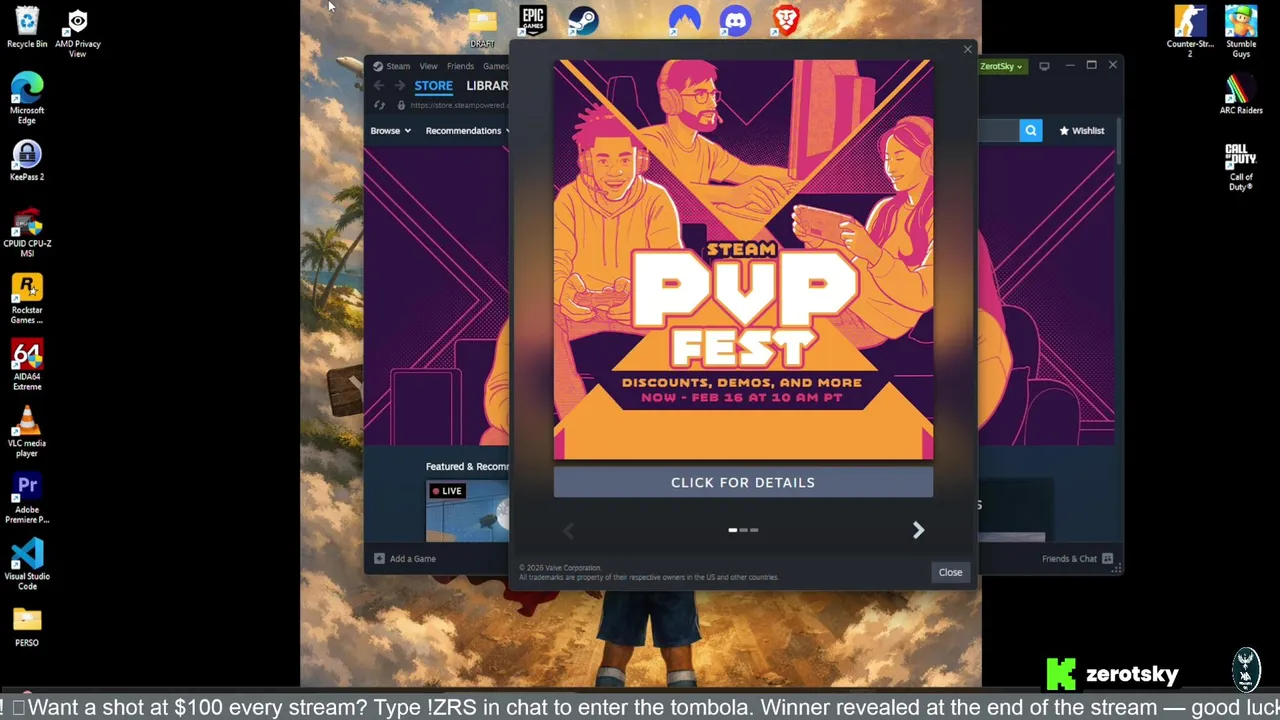Viewport: 1280px width, 720px height.
Task: Close the popup with the X icon
Action: click(x=967, y=49)
